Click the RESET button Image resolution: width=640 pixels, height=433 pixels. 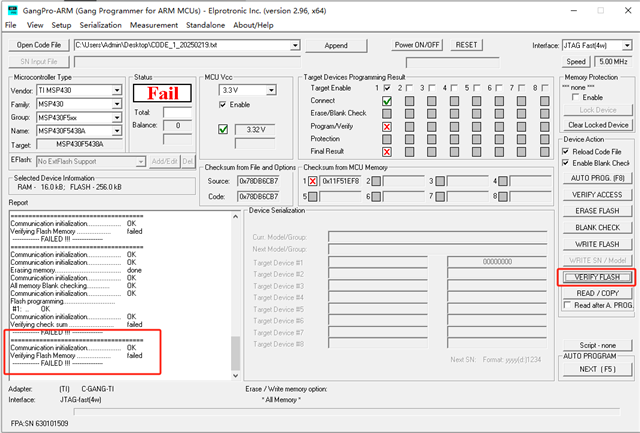pyautogui.click(x=466, y=45)
